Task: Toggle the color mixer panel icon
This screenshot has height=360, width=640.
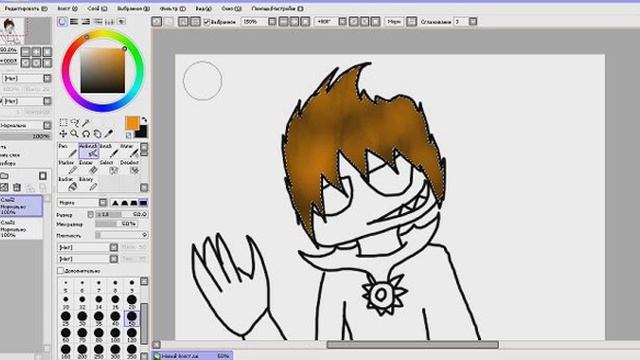Action: pos(98,22)
